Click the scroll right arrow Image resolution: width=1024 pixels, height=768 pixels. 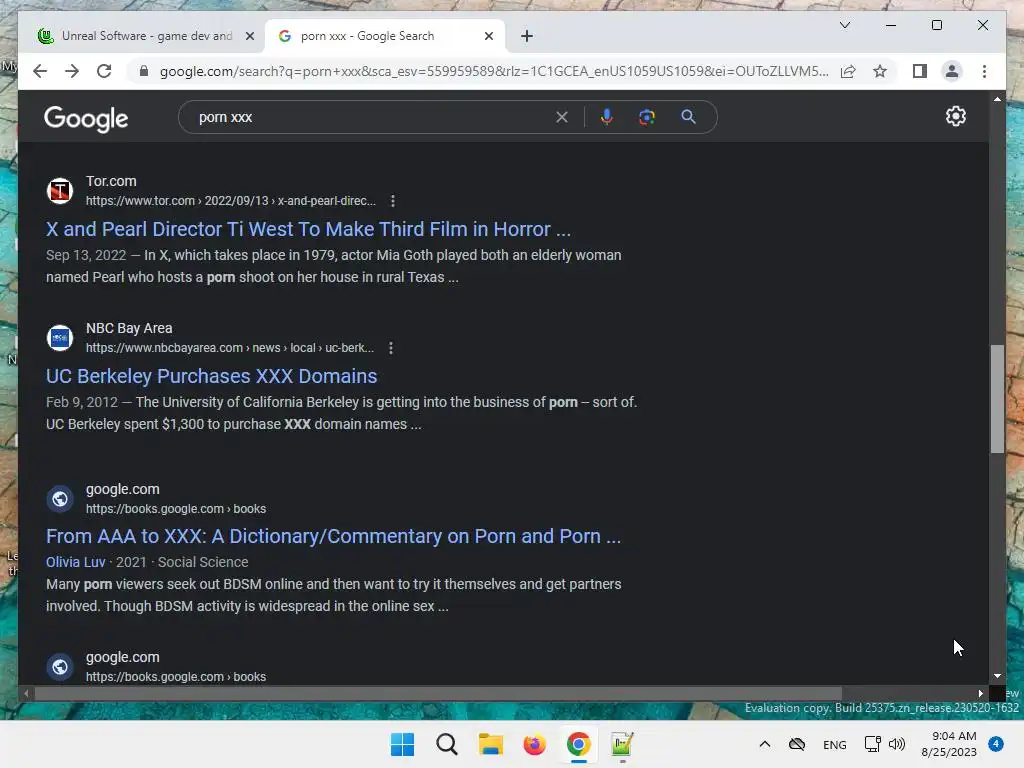[980, 693]
